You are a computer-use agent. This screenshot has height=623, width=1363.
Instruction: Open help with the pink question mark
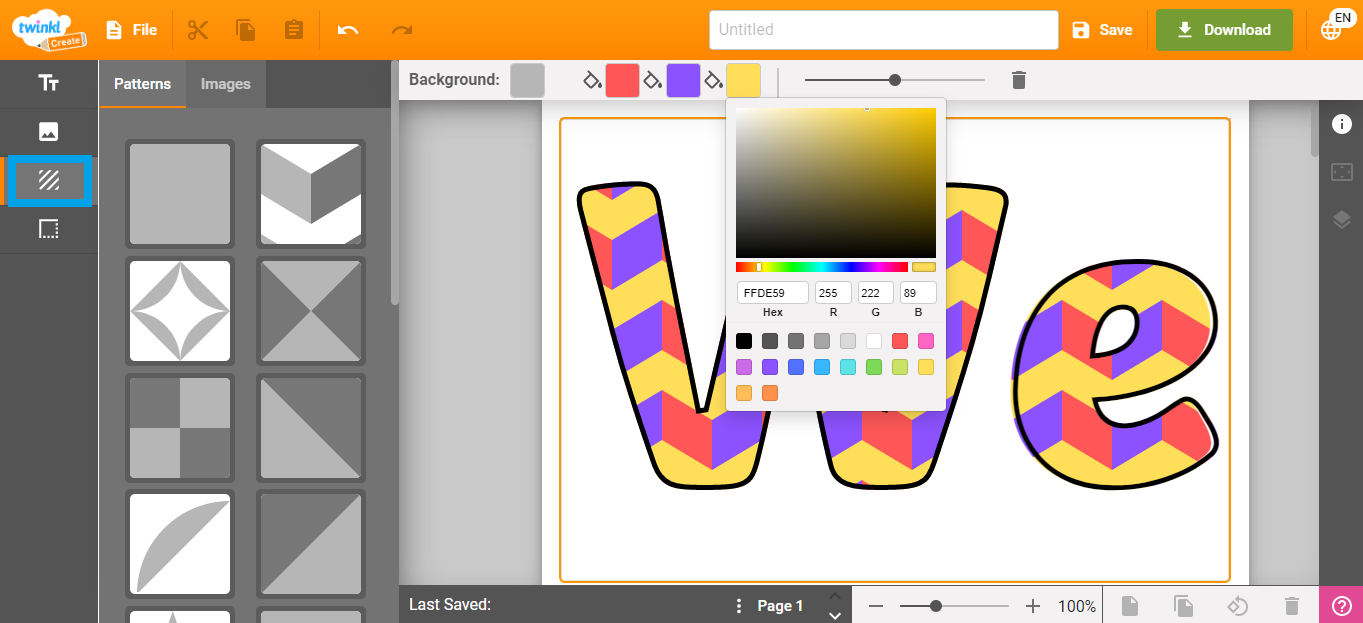tap(1342, 605)
